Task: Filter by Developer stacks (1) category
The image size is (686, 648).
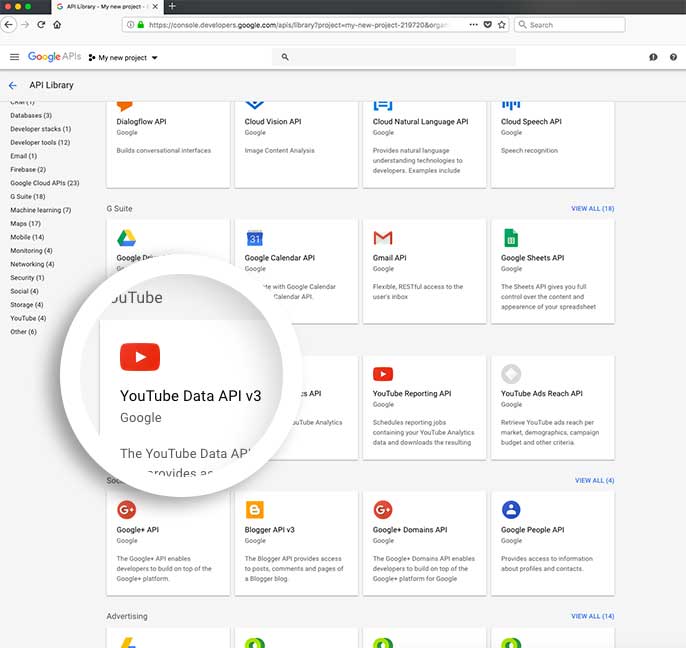Action: [x=41, y=129]
